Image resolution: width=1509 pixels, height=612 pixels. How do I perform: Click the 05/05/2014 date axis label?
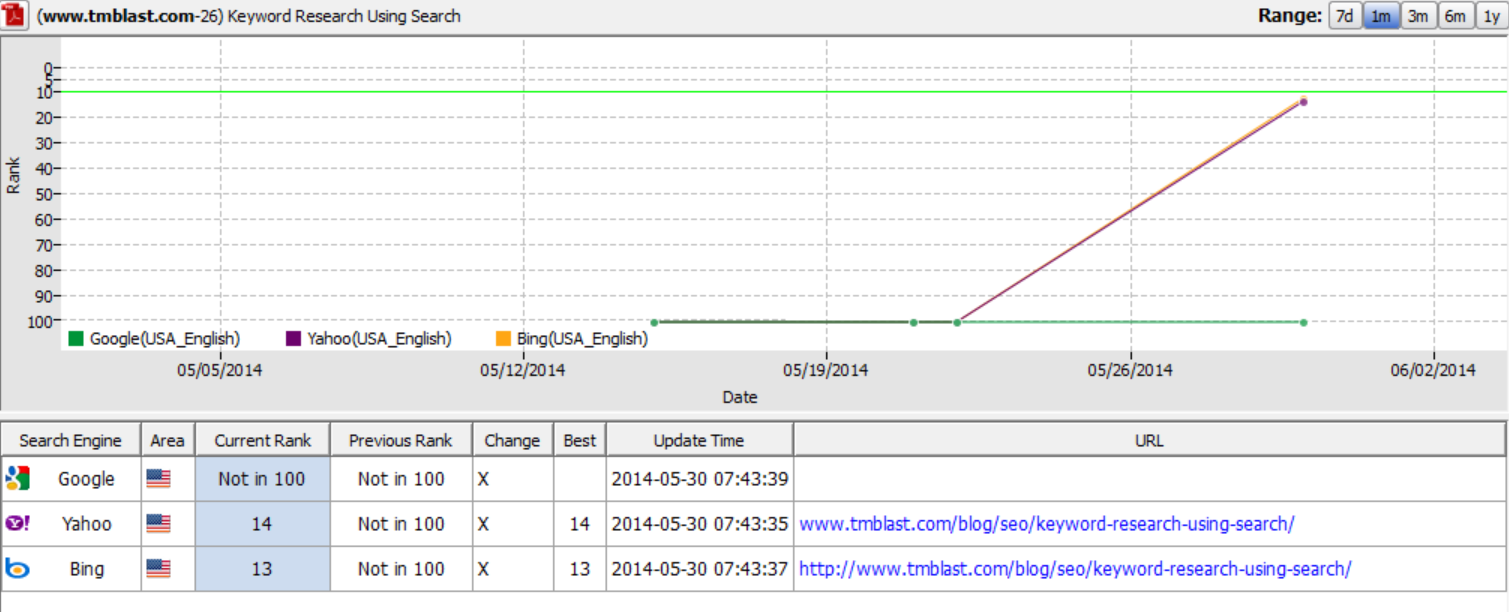coord(219,370)
